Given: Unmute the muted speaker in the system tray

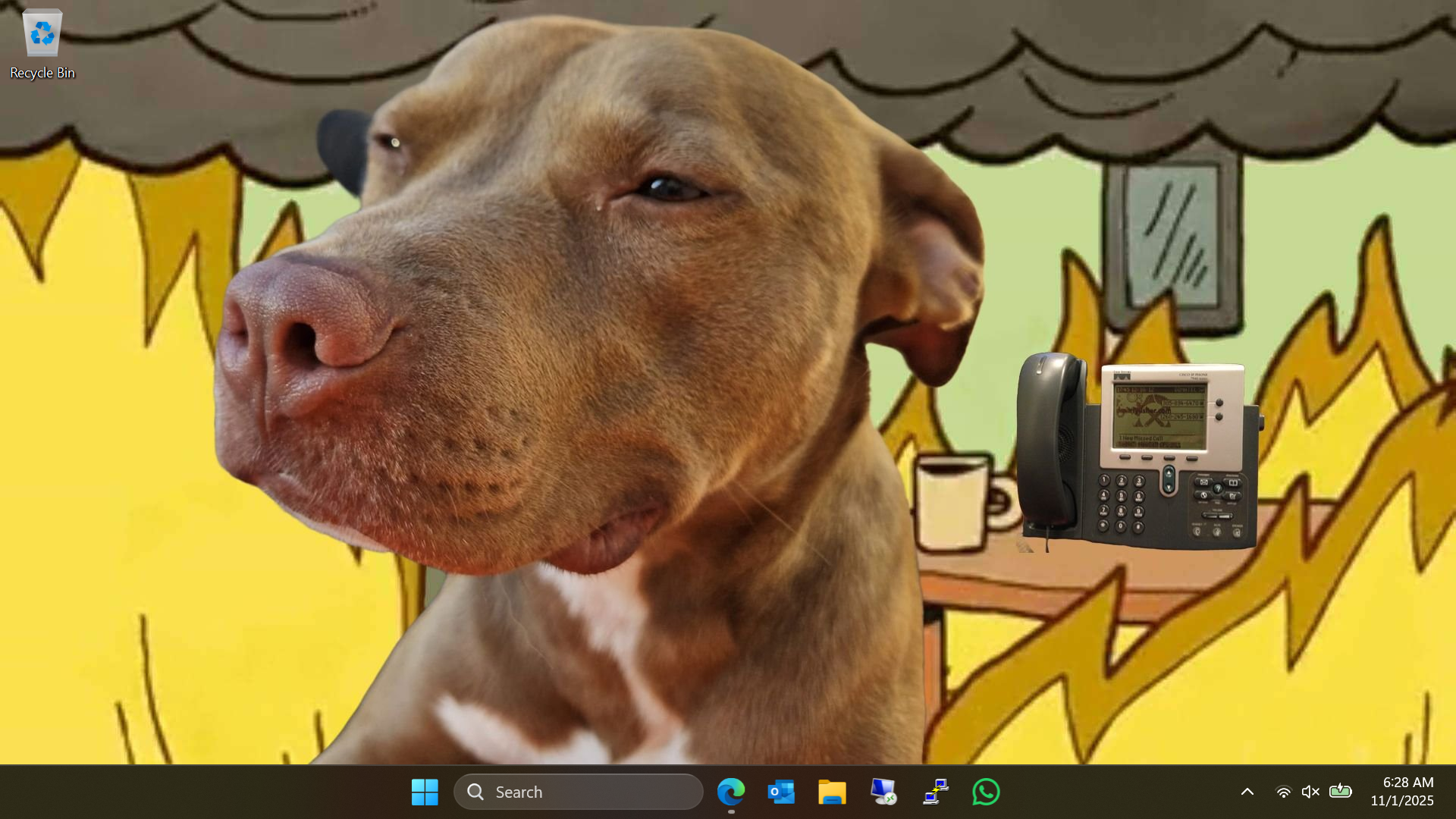Looking at the screenshot, I should tap(1311, 791).
